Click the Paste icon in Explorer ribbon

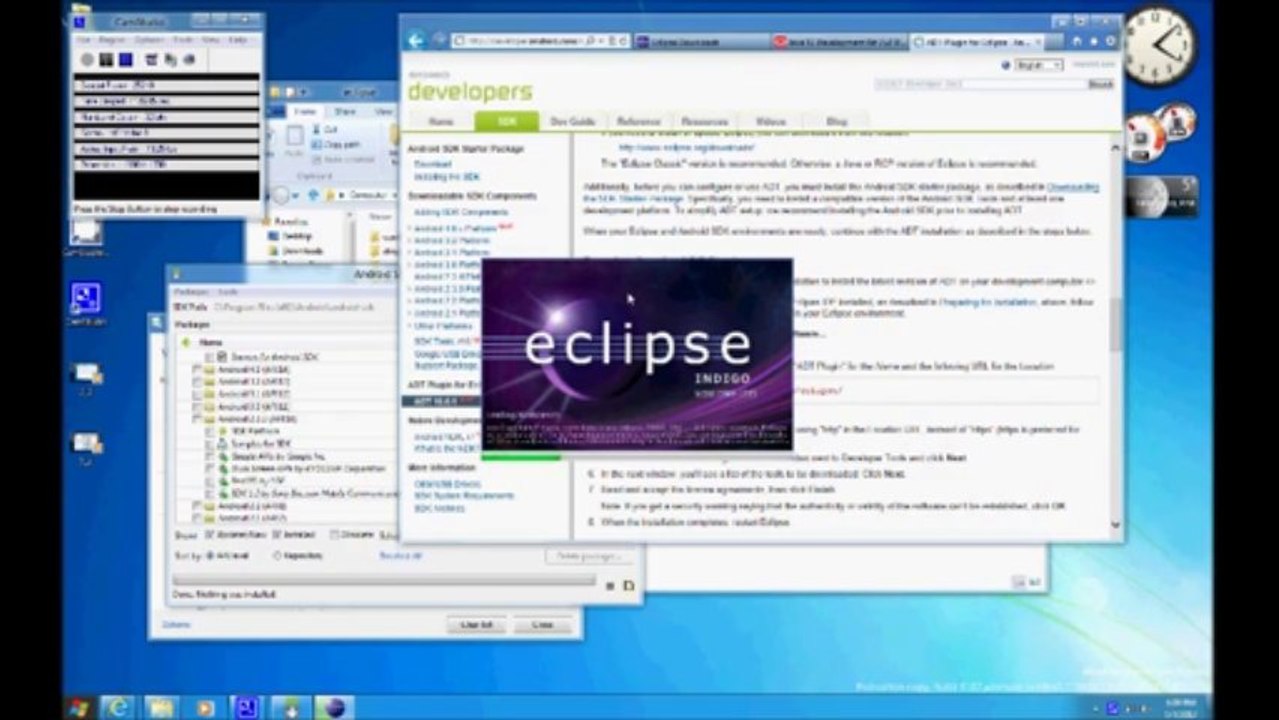coord(294,138)
